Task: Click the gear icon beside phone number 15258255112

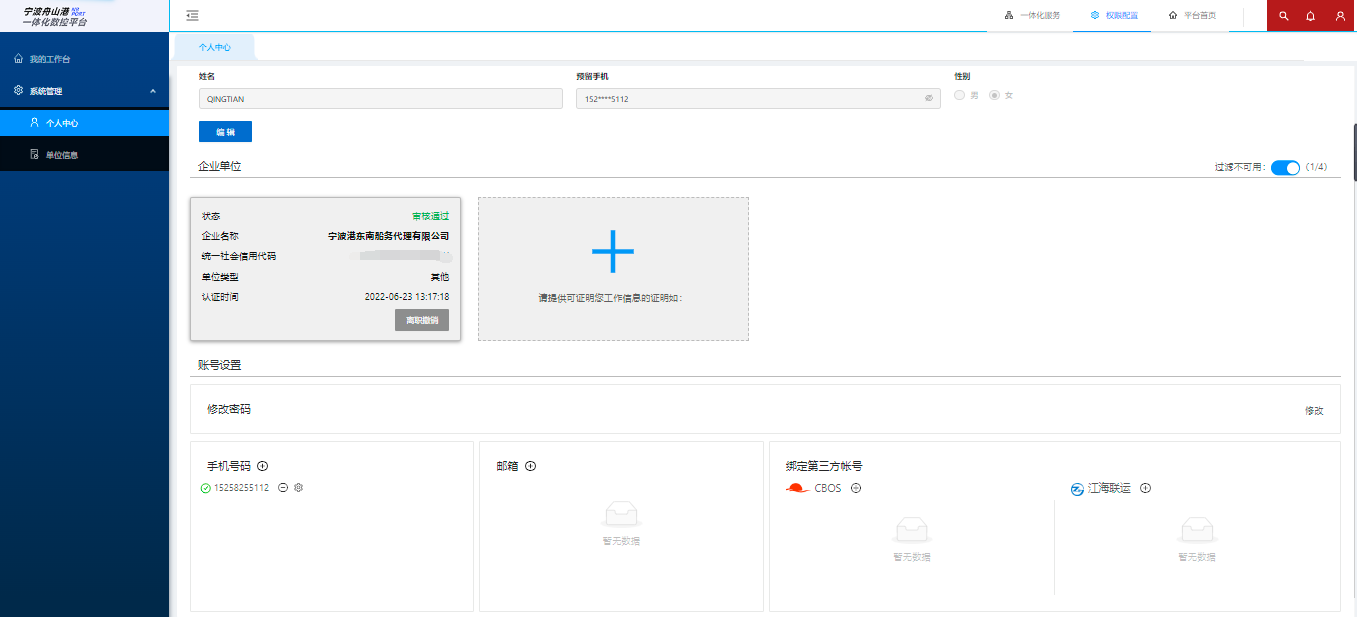Action: coord(298,488)
